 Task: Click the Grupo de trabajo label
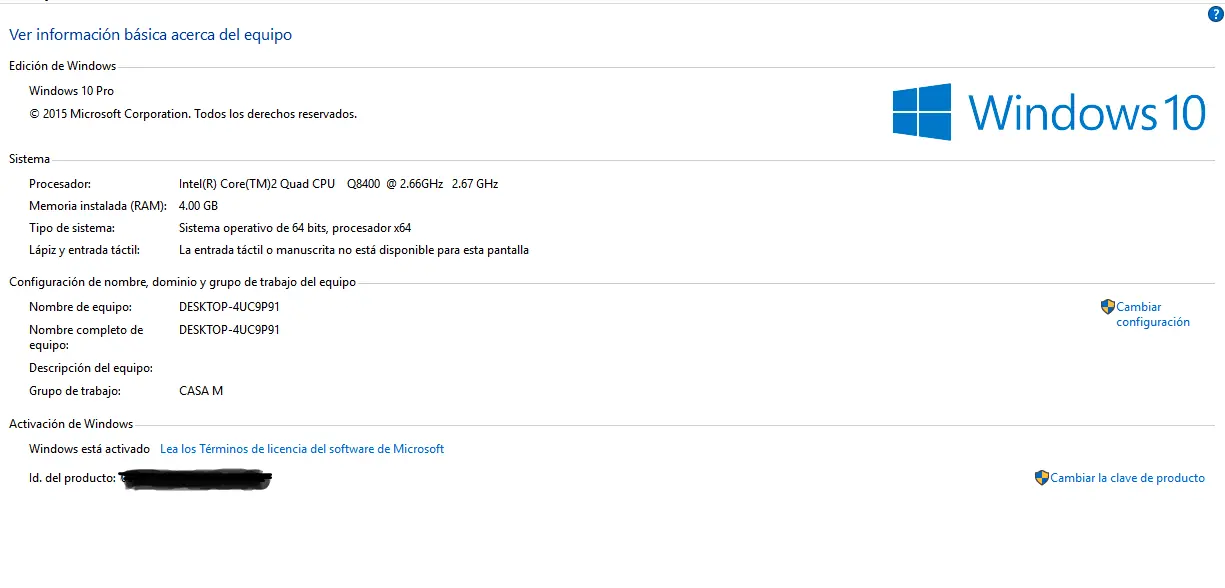(75, 391)
